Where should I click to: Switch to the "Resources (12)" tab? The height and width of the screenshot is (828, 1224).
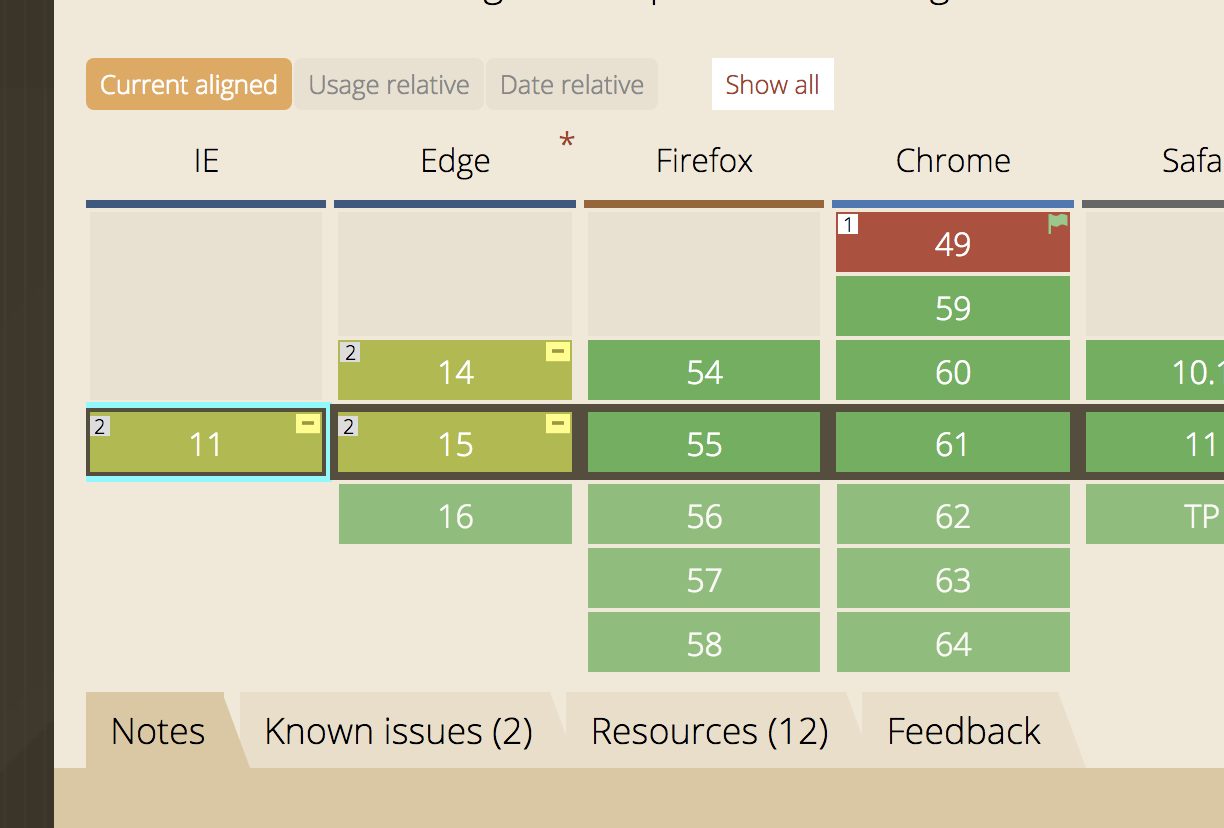[x=710, y=731]
